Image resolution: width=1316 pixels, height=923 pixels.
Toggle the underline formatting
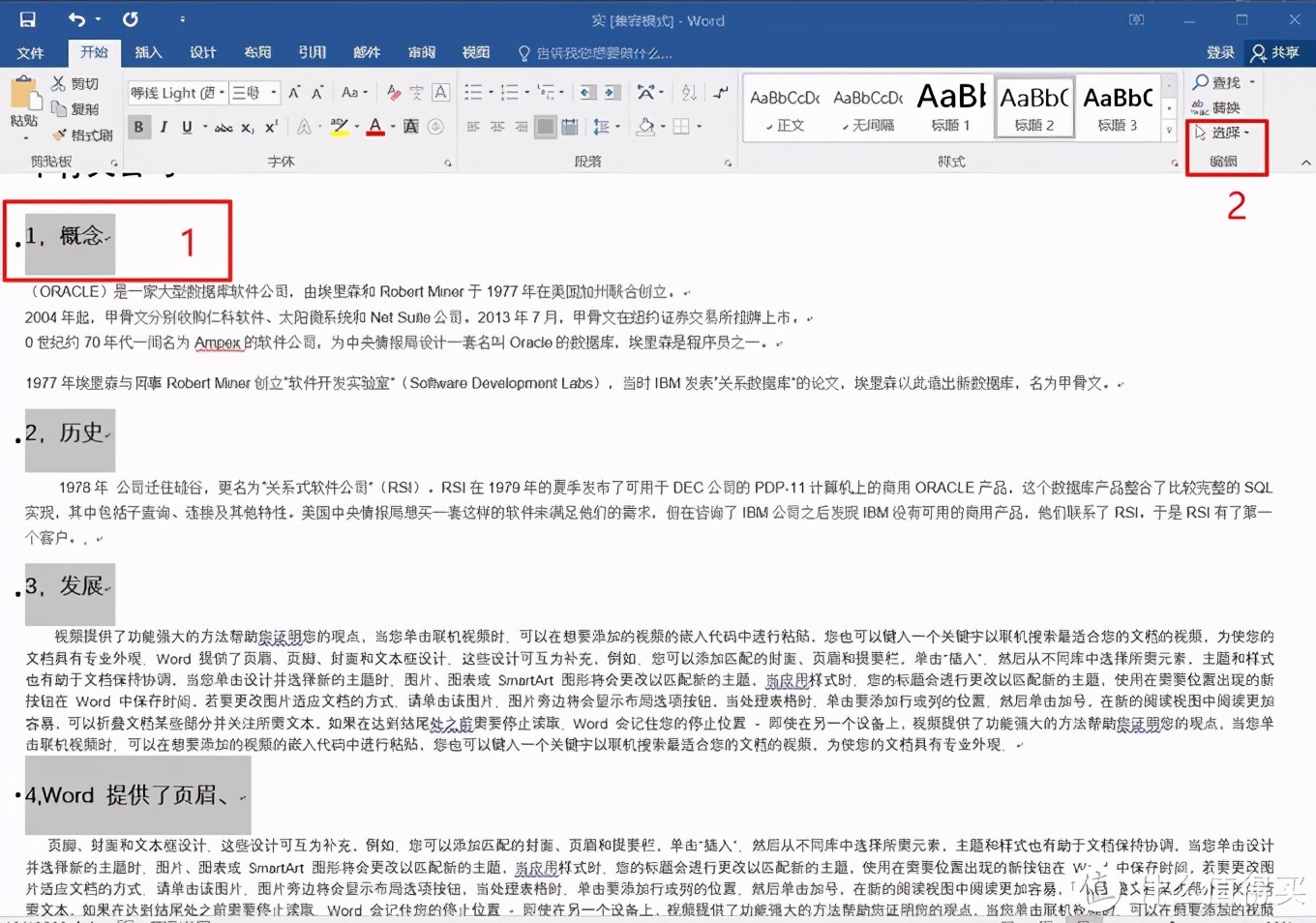click(186, 127)
